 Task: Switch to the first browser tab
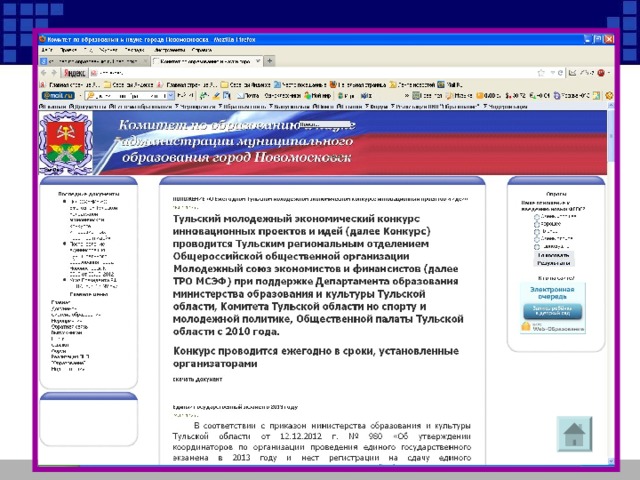(75, 61)
